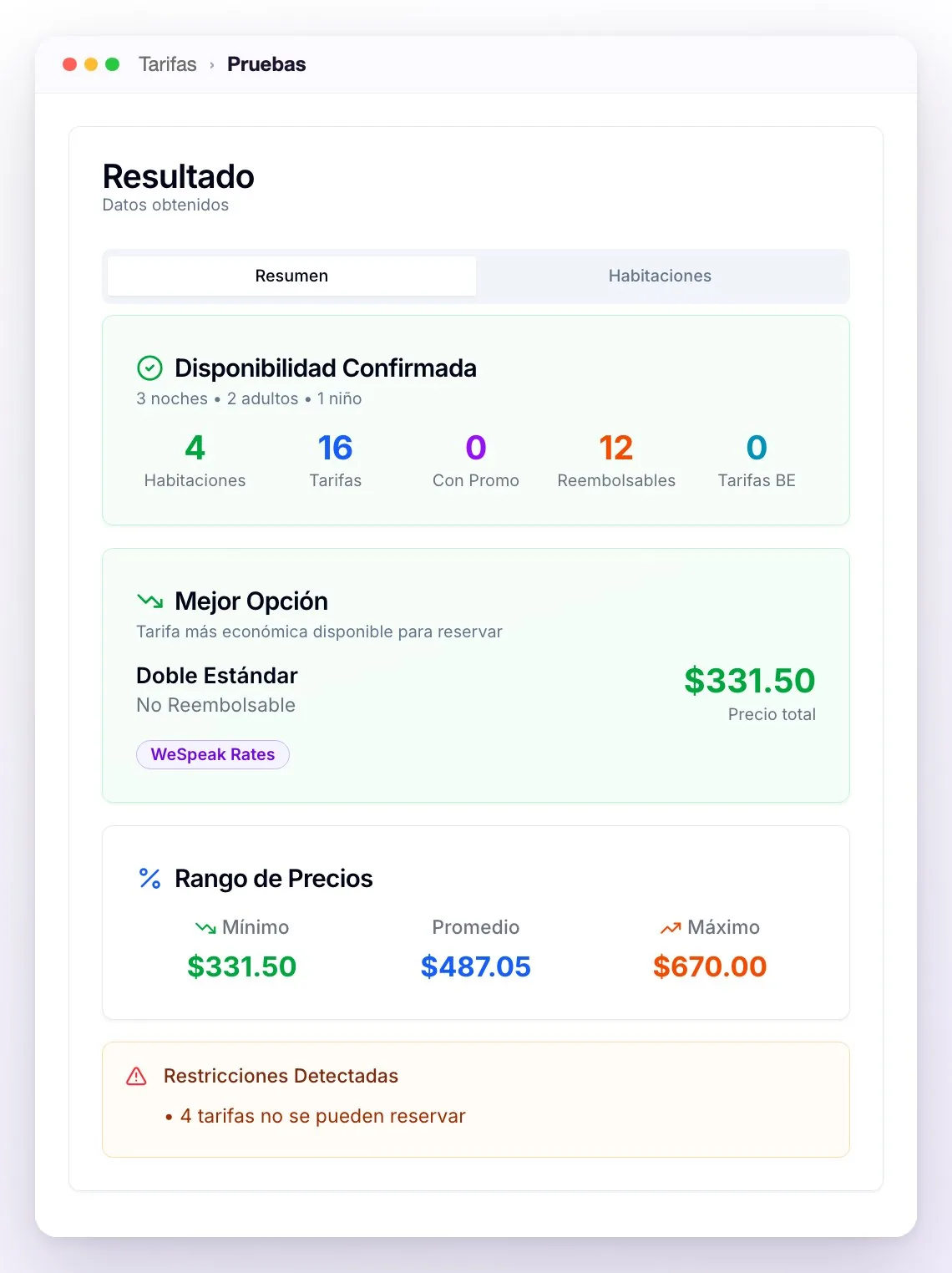The height and width of the screenshot is (1273, 952).
Task: Click the Restricciones Detectadas heading
Action: 281,1076
